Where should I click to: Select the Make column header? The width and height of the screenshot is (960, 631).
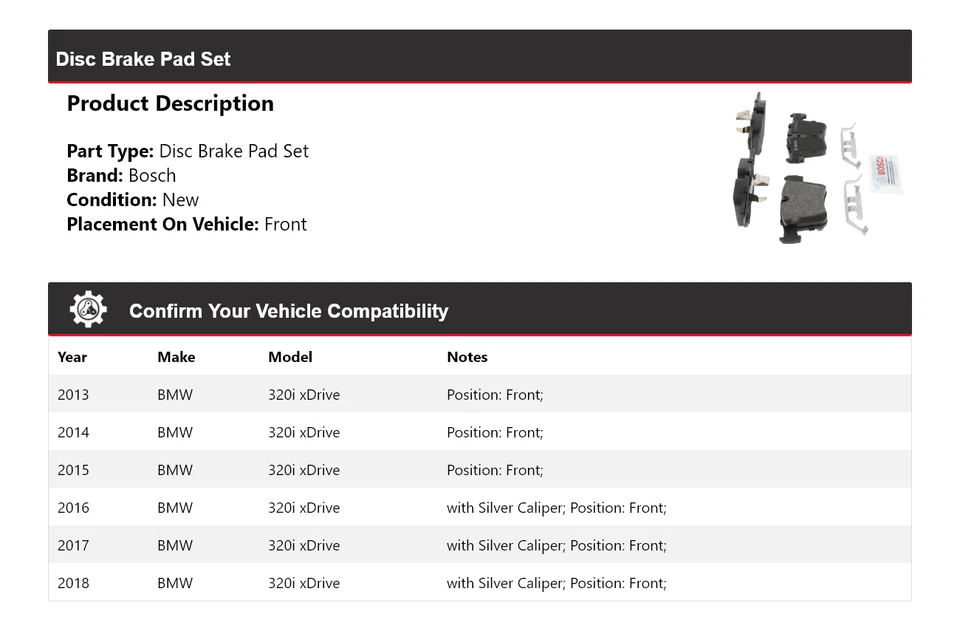[176, 357]
